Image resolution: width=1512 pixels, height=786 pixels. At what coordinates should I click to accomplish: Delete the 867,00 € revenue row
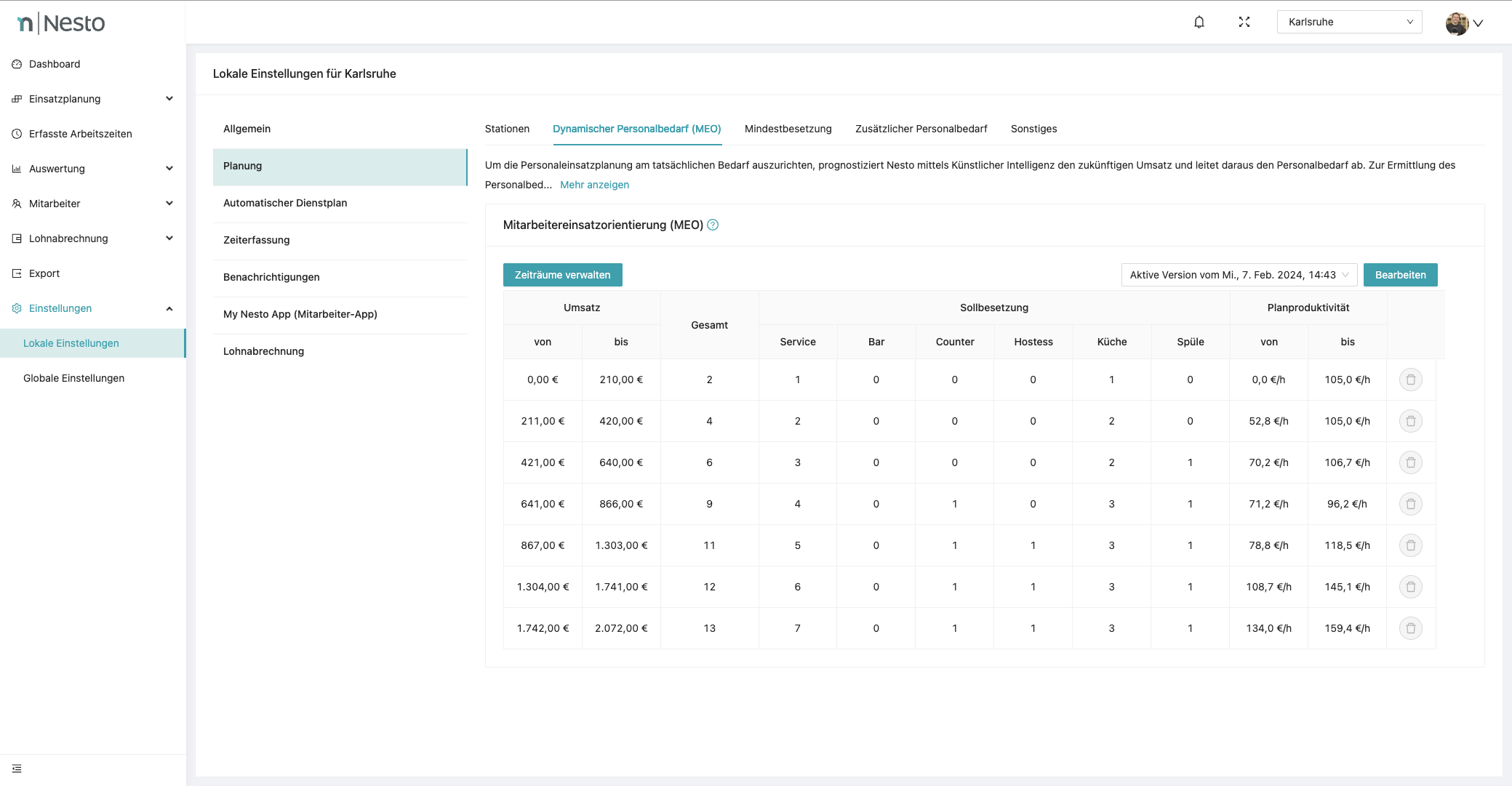(1410, 545)
